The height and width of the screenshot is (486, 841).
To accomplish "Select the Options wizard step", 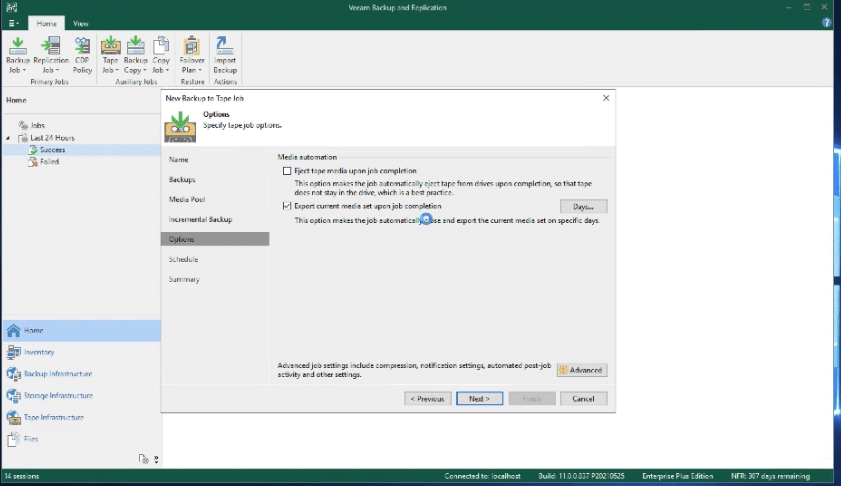I will pos(215,239).
